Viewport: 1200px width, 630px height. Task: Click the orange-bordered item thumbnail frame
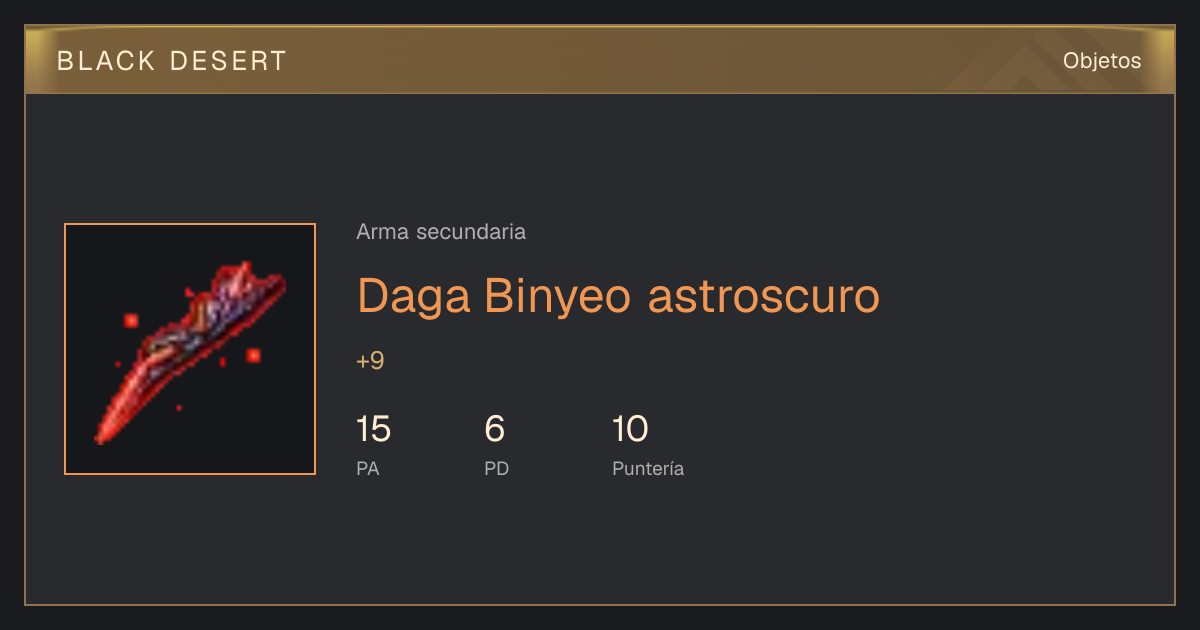click(190, 349)
